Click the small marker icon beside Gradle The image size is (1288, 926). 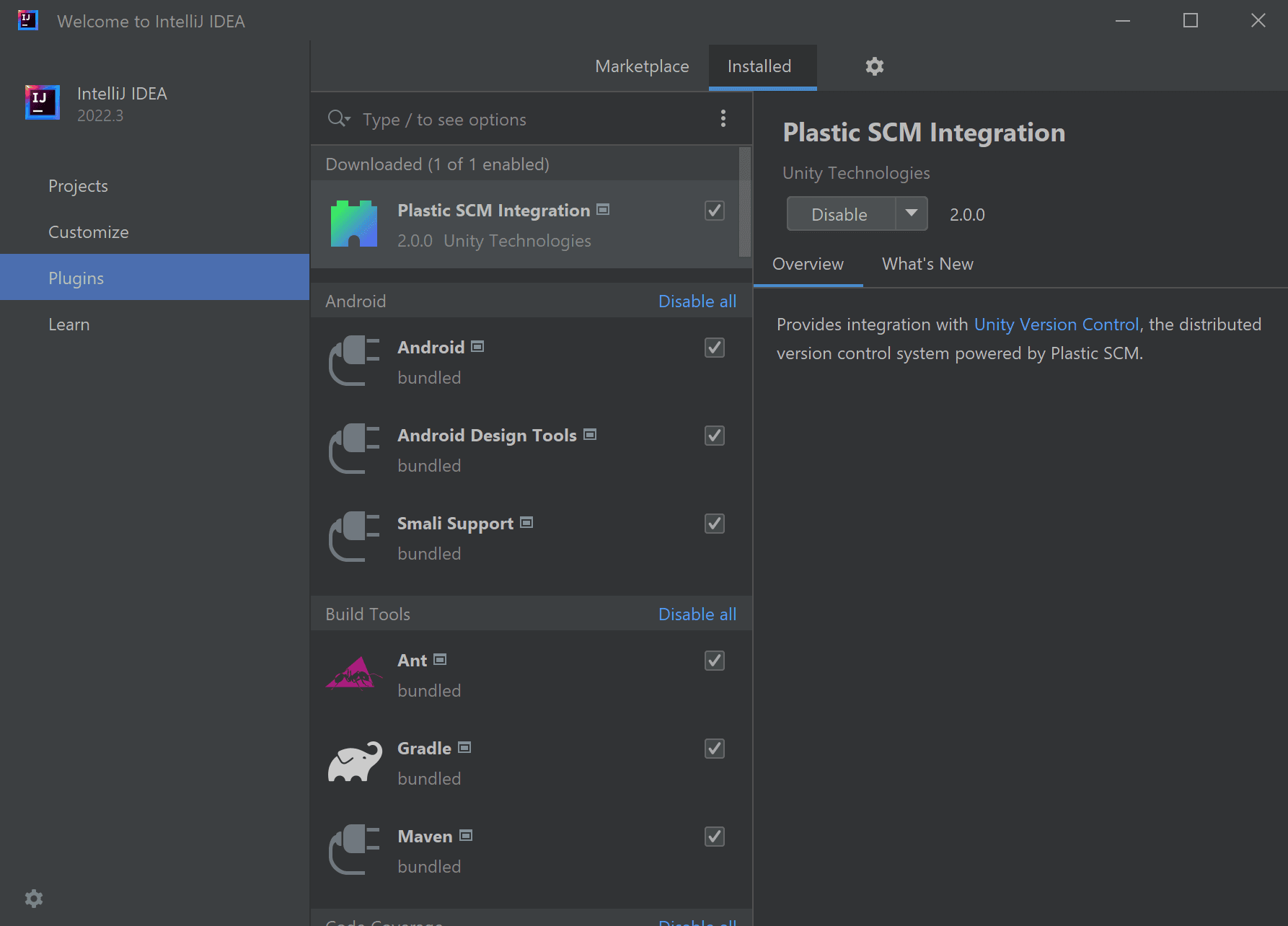(x=464, y=748)
